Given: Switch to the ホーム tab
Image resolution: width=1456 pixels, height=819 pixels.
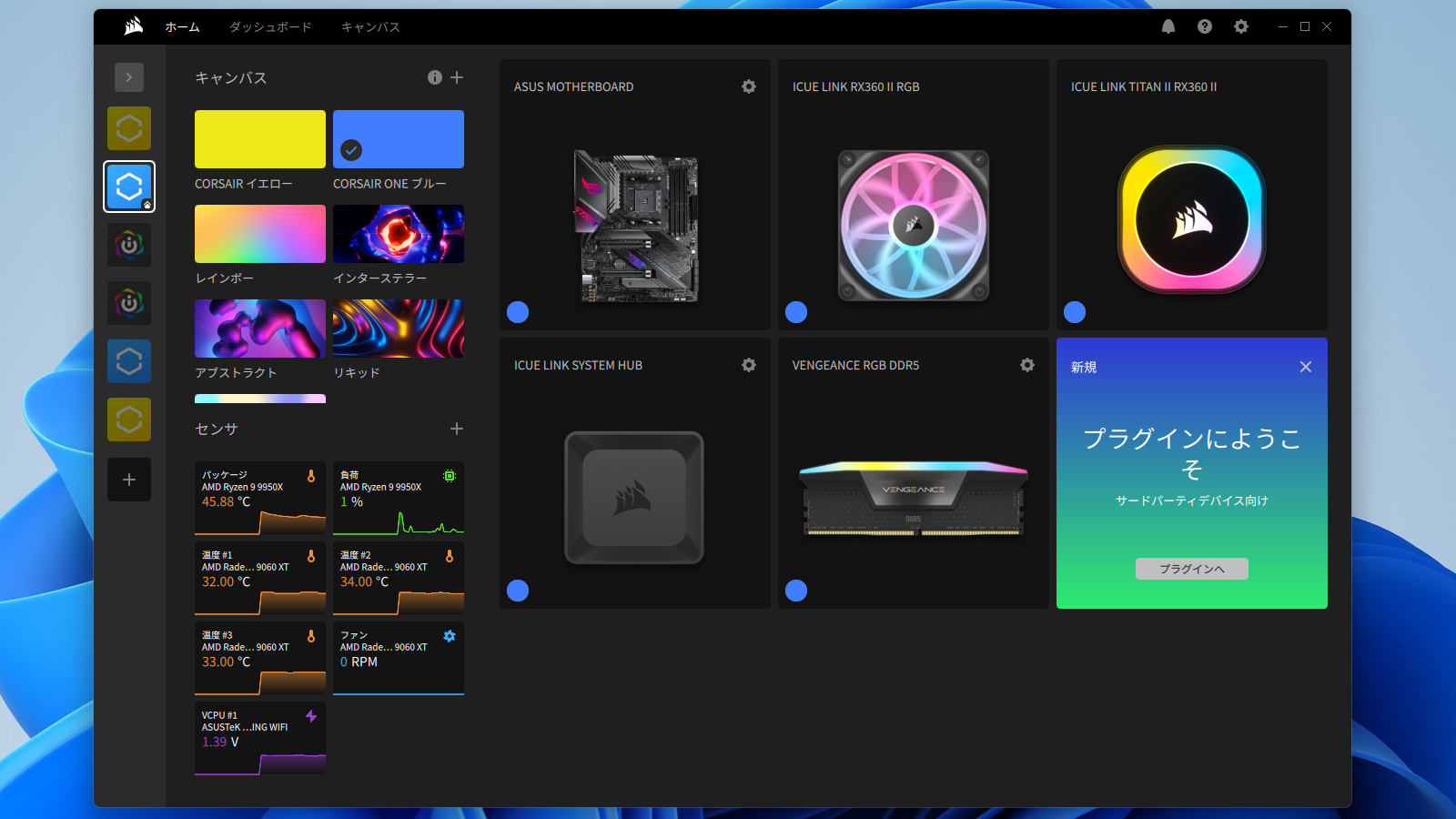Looking at the screenshot, I should coord(182,27).
